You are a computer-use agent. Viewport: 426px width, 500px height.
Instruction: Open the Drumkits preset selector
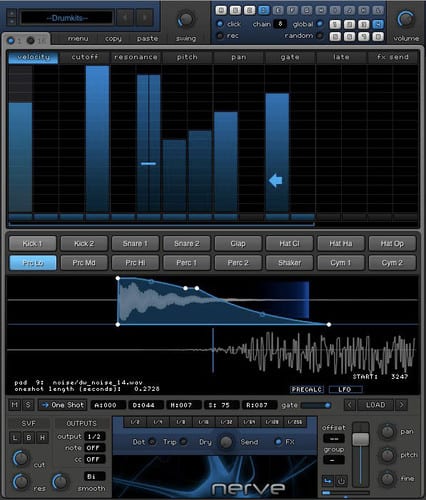[67, 18]
